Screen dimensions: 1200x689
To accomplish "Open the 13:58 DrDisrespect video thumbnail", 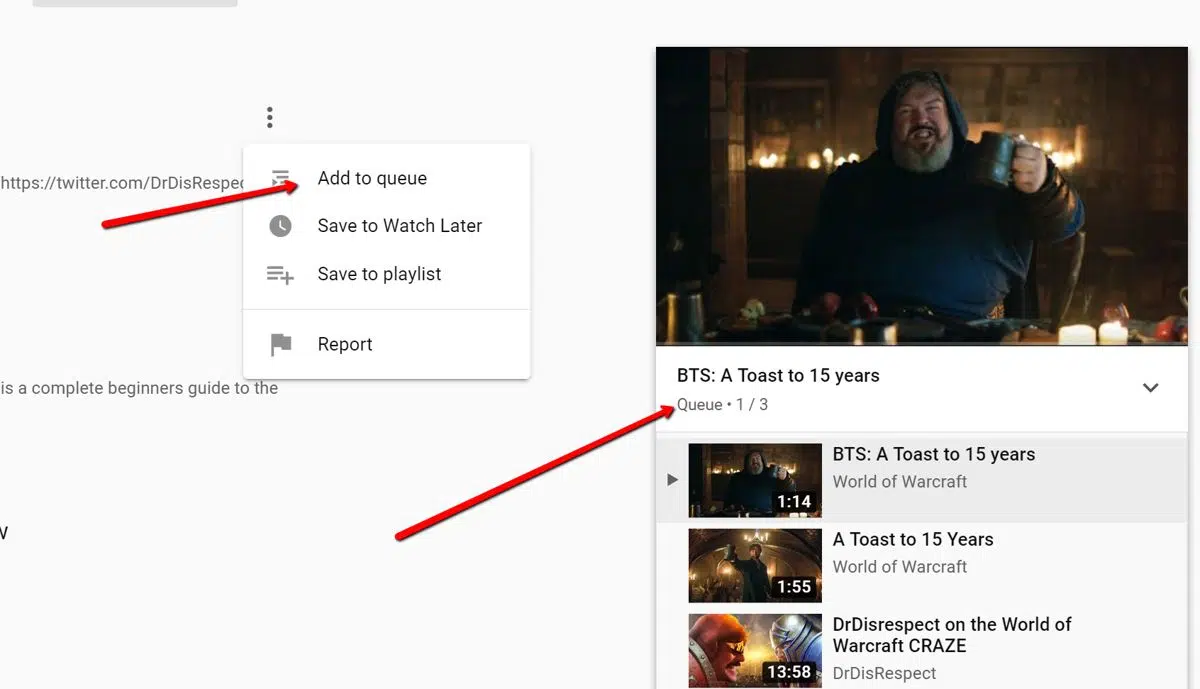I will pyautogui.click(x=755, y=650).
